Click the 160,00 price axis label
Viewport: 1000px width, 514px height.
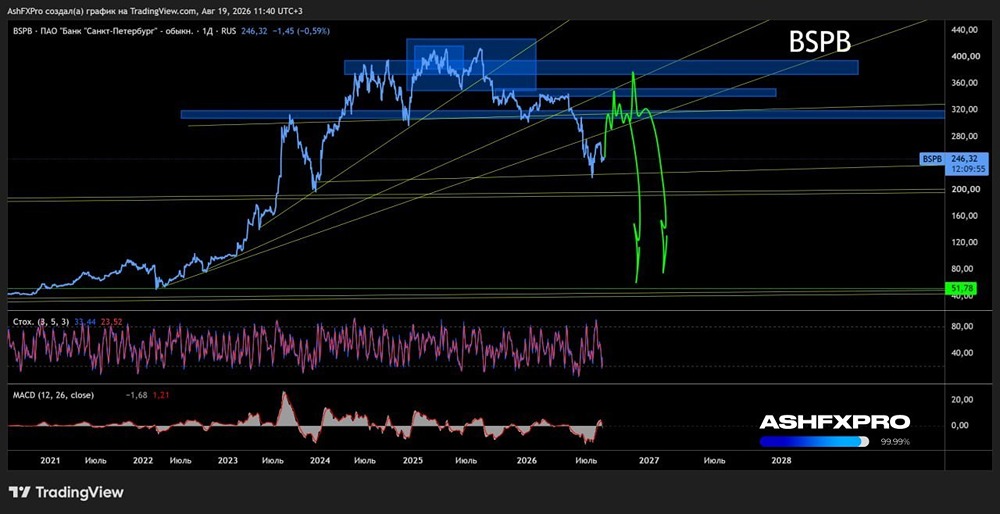tap(962, 216)
